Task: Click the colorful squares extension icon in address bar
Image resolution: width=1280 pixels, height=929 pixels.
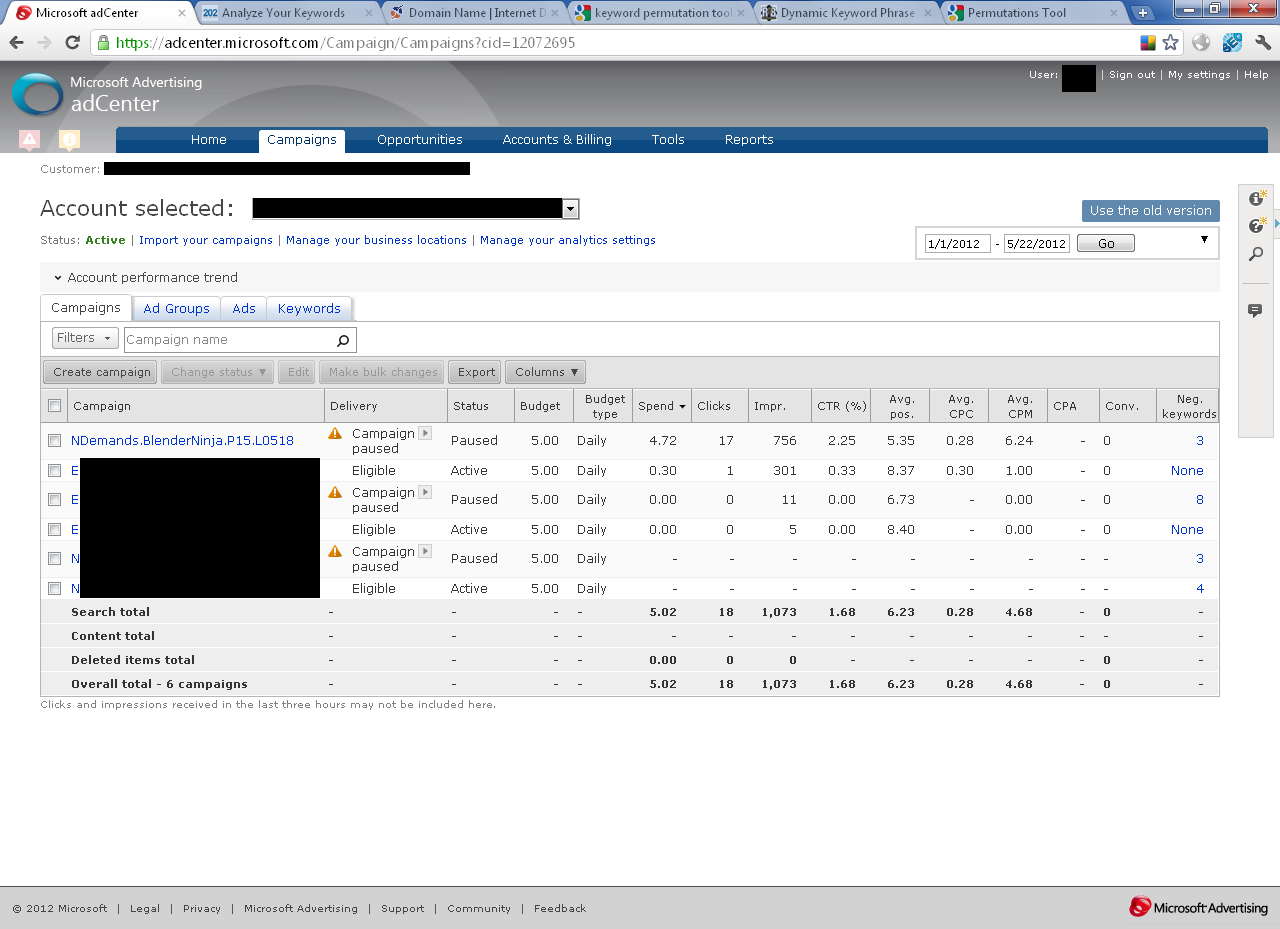Action: (x=1148, y=43)
